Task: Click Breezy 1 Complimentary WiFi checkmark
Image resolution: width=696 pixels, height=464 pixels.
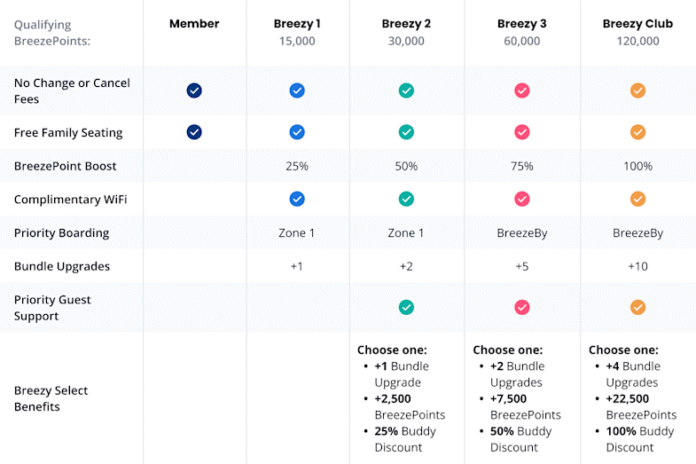Action: (297, 199)
